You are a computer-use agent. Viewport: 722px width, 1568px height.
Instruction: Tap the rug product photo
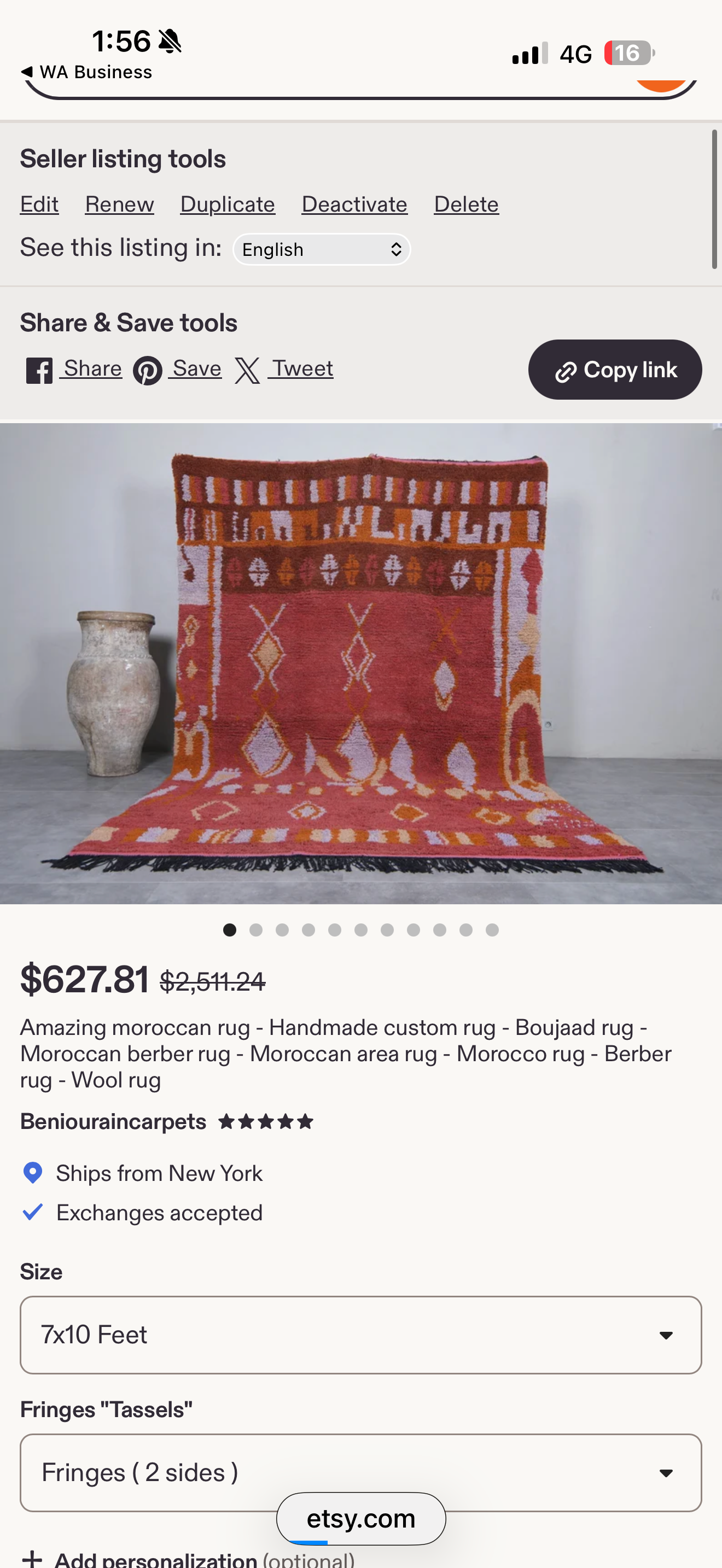point(361,664)
